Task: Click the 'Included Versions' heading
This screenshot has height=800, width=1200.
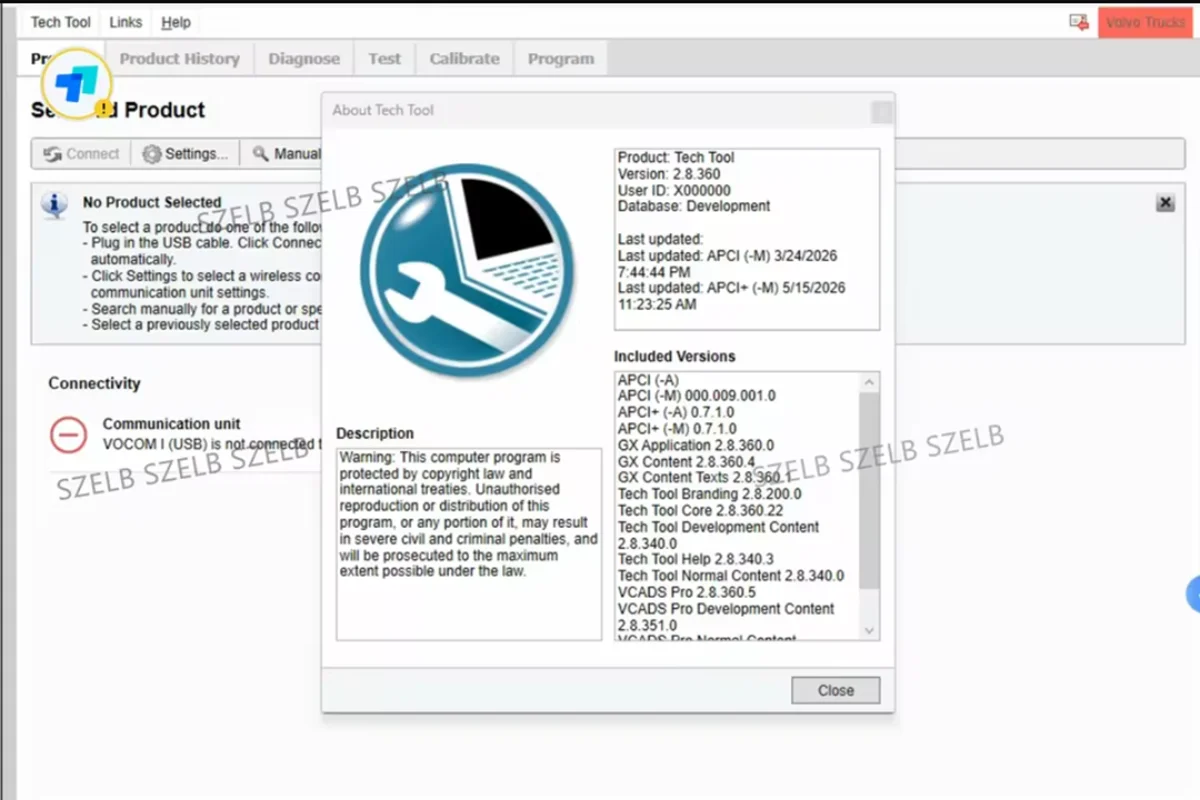Action: [x=674, y=356]
